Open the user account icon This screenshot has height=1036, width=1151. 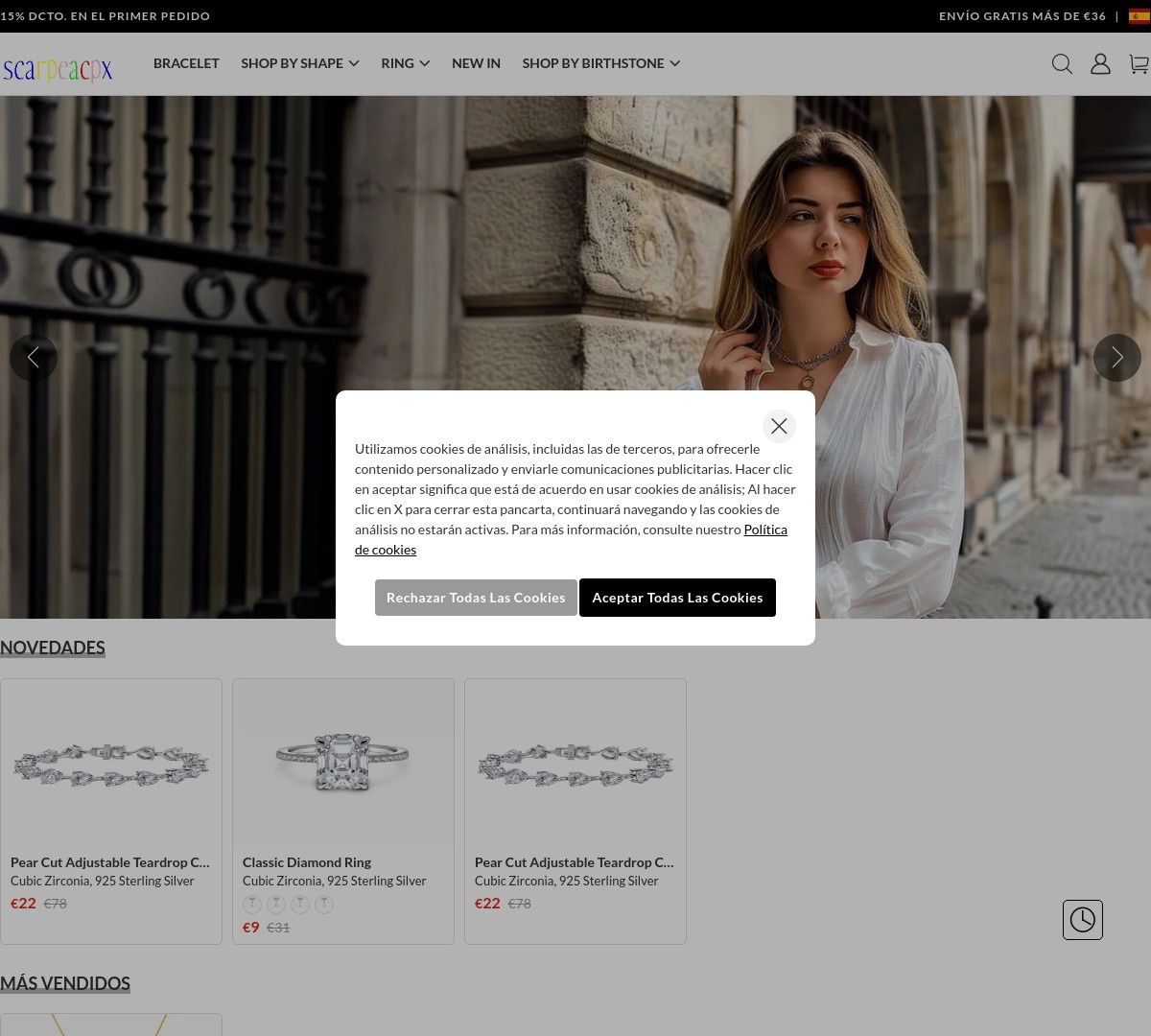tap(1100, 63)
